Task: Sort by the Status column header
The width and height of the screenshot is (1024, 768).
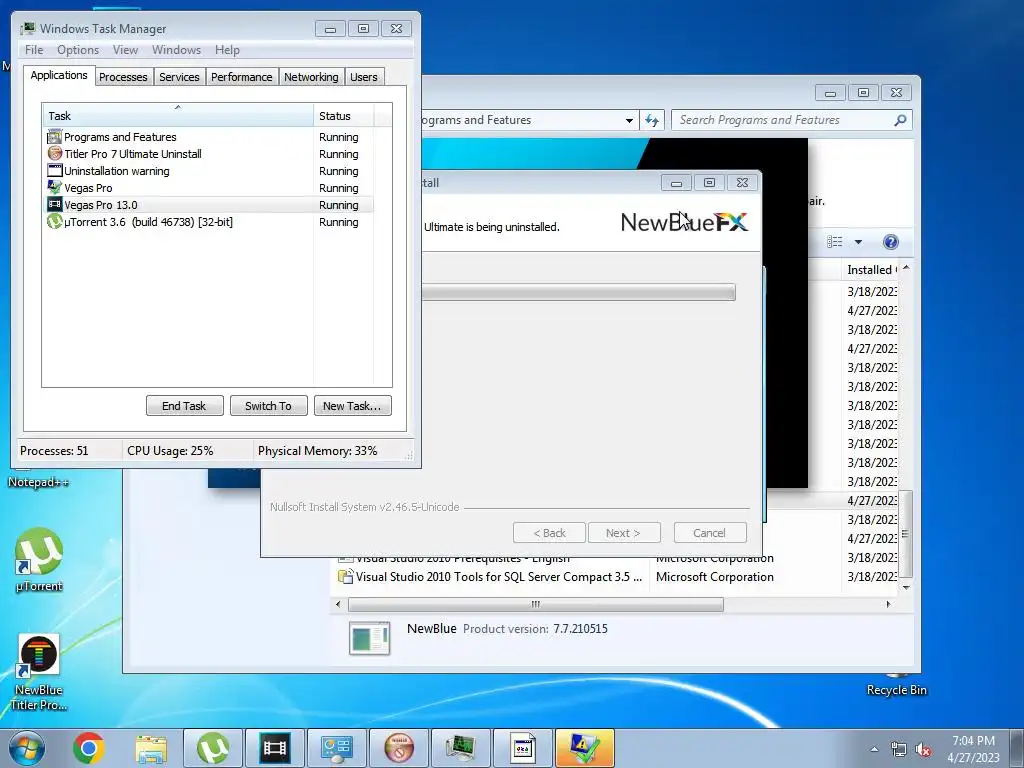Action: pyautogui.click(x=344, y=116)
